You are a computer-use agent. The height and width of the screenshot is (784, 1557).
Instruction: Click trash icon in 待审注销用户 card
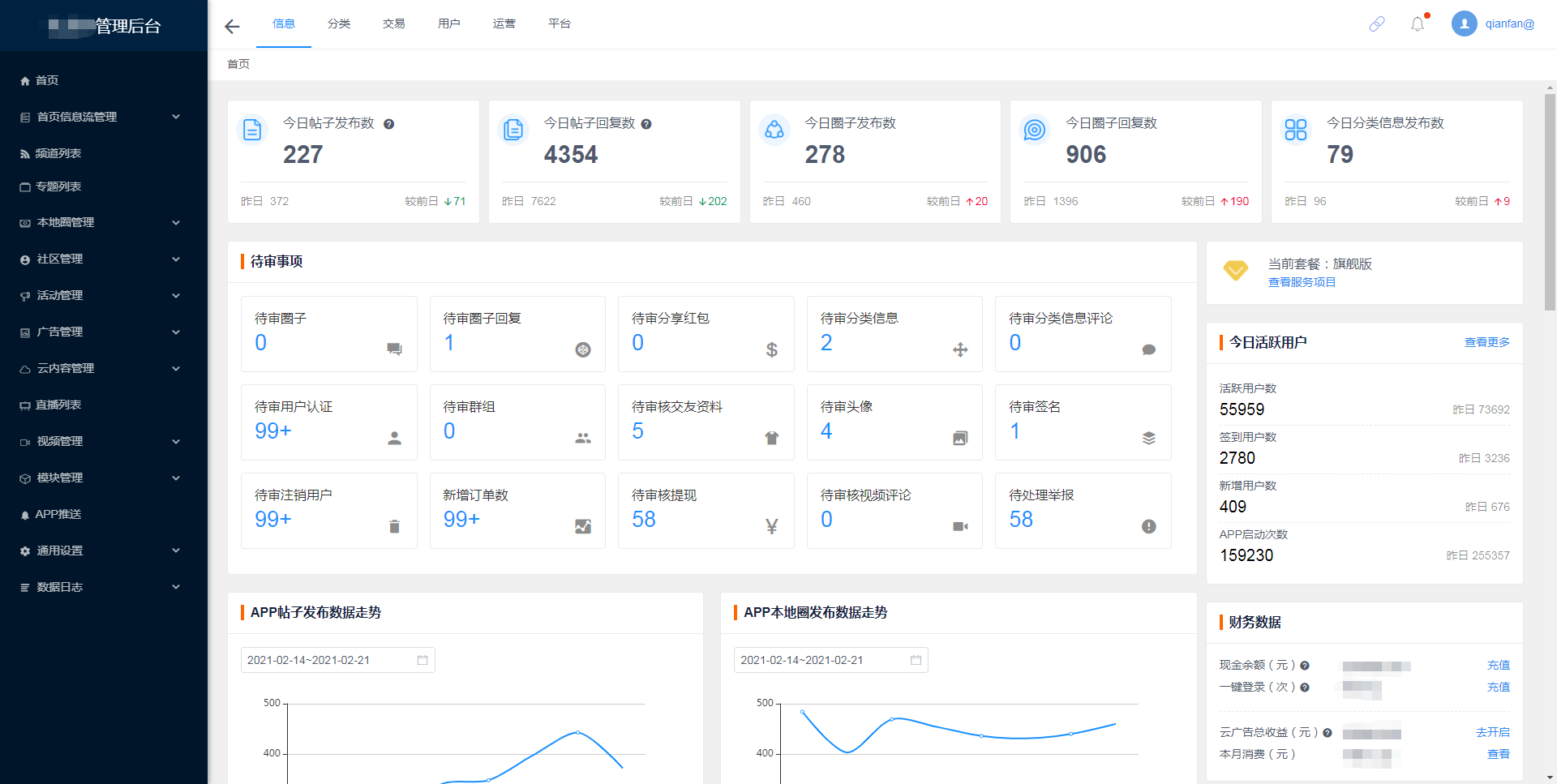[394, 526]
